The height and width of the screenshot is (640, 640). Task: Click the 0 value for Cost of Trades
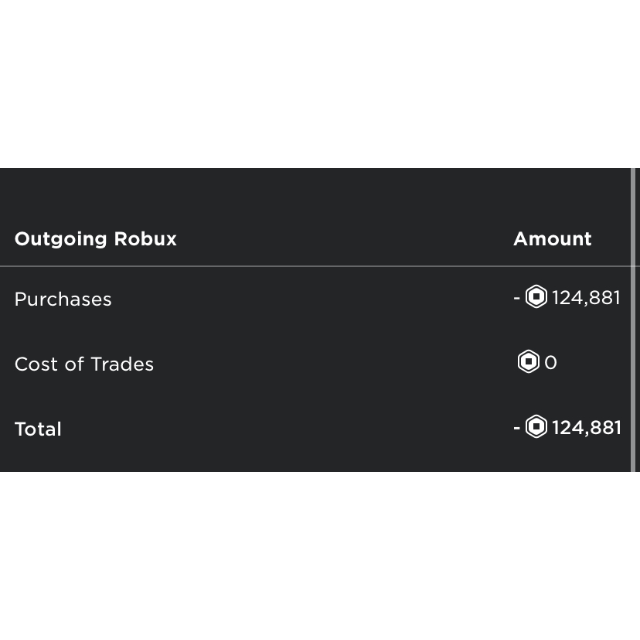[551, 363]
